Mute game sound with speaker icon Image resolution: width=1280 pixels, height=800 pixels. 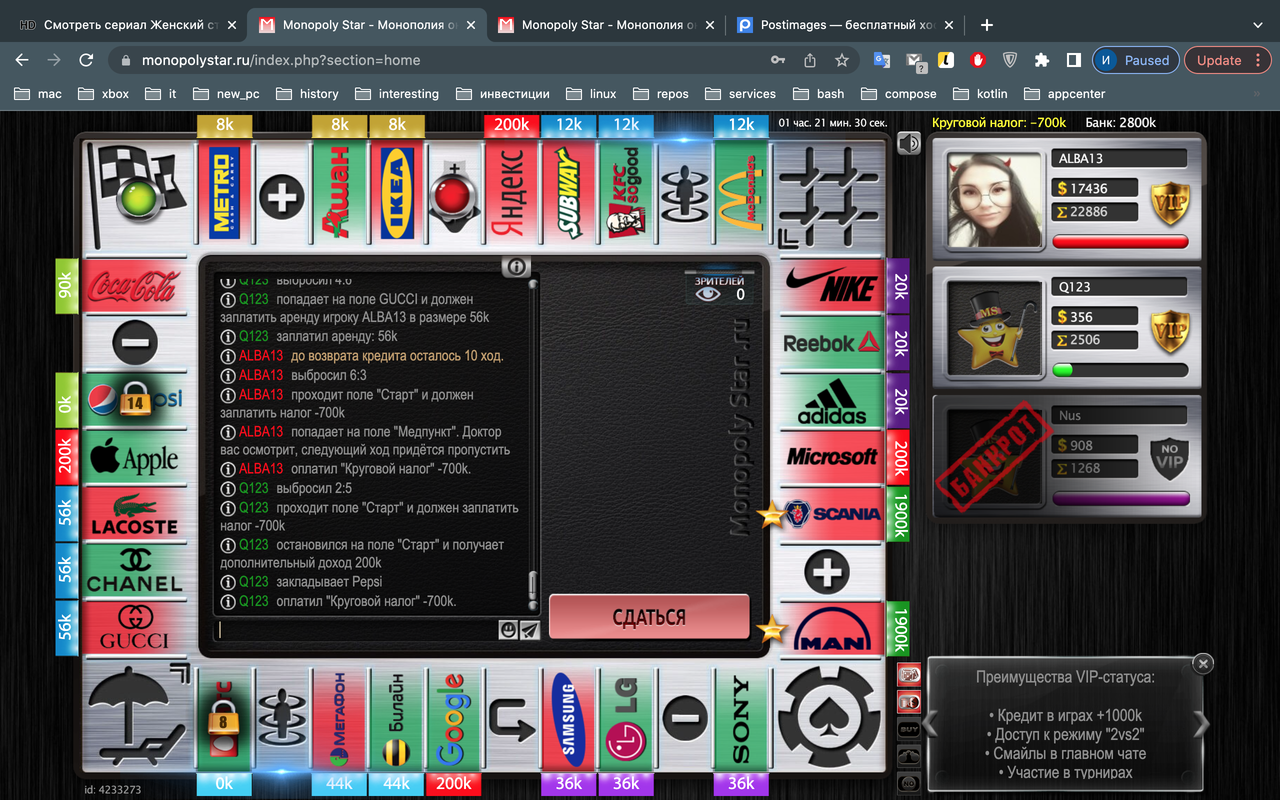(x=908, y=144)
